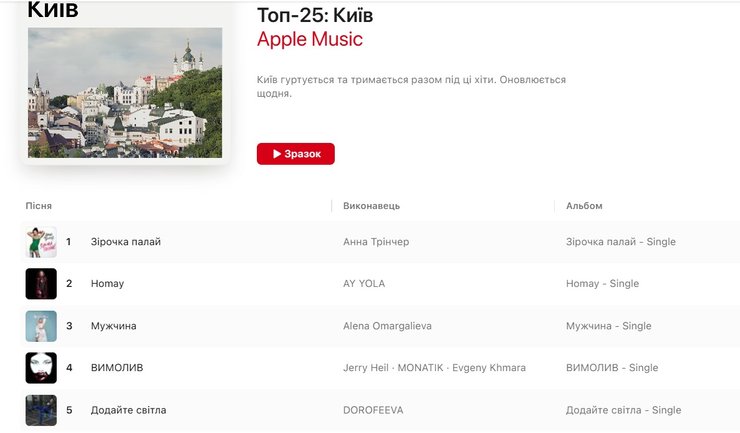Open the Apple Music curator link
The width and height of the screenshot is (740, 433).
point(309,40)
